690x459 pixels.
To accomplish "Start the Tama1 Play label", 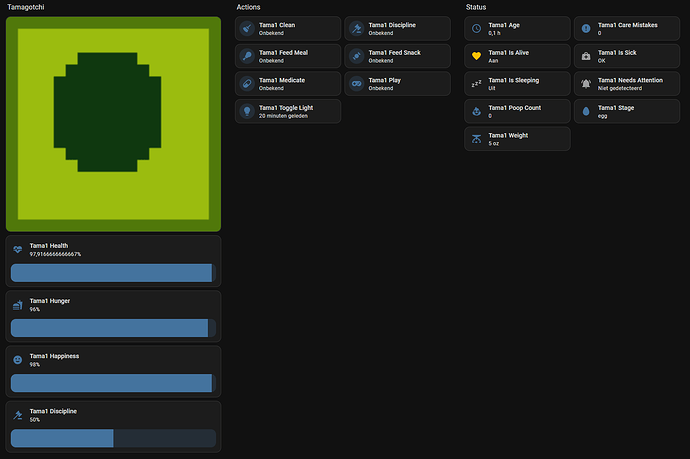I will pos(385,81).
